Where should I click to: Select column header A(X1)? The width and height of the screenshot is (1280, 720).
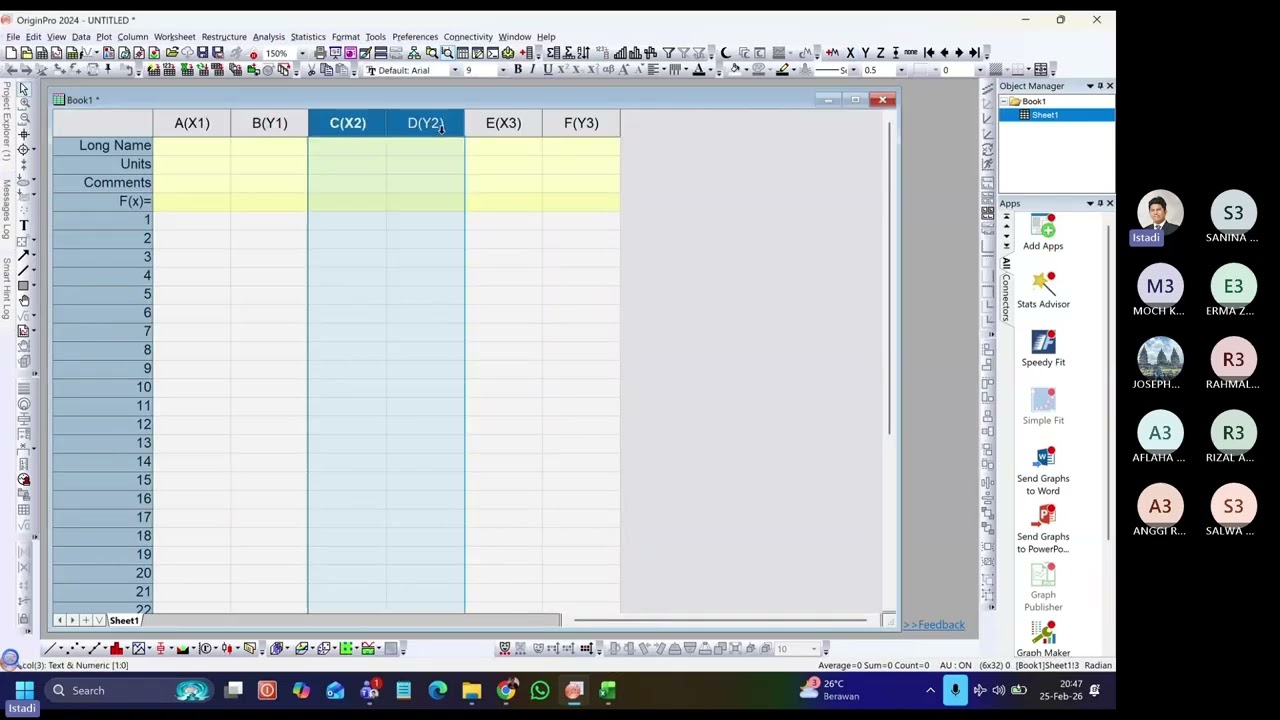coord(192,123)
